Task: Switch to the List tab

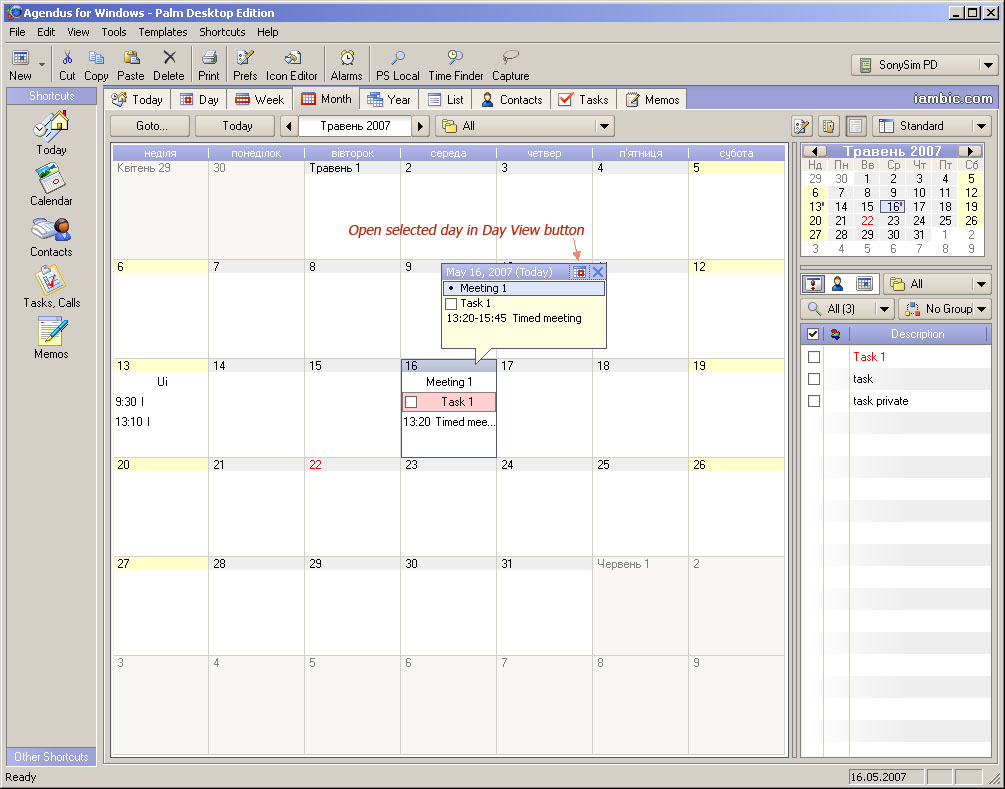Action: (x=446, y=100)
